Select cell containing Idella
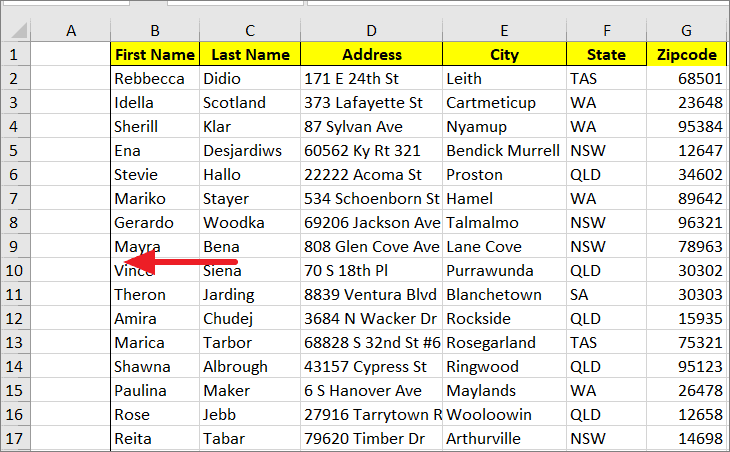Viewport: 730px width, 452px height. point(155,102)
